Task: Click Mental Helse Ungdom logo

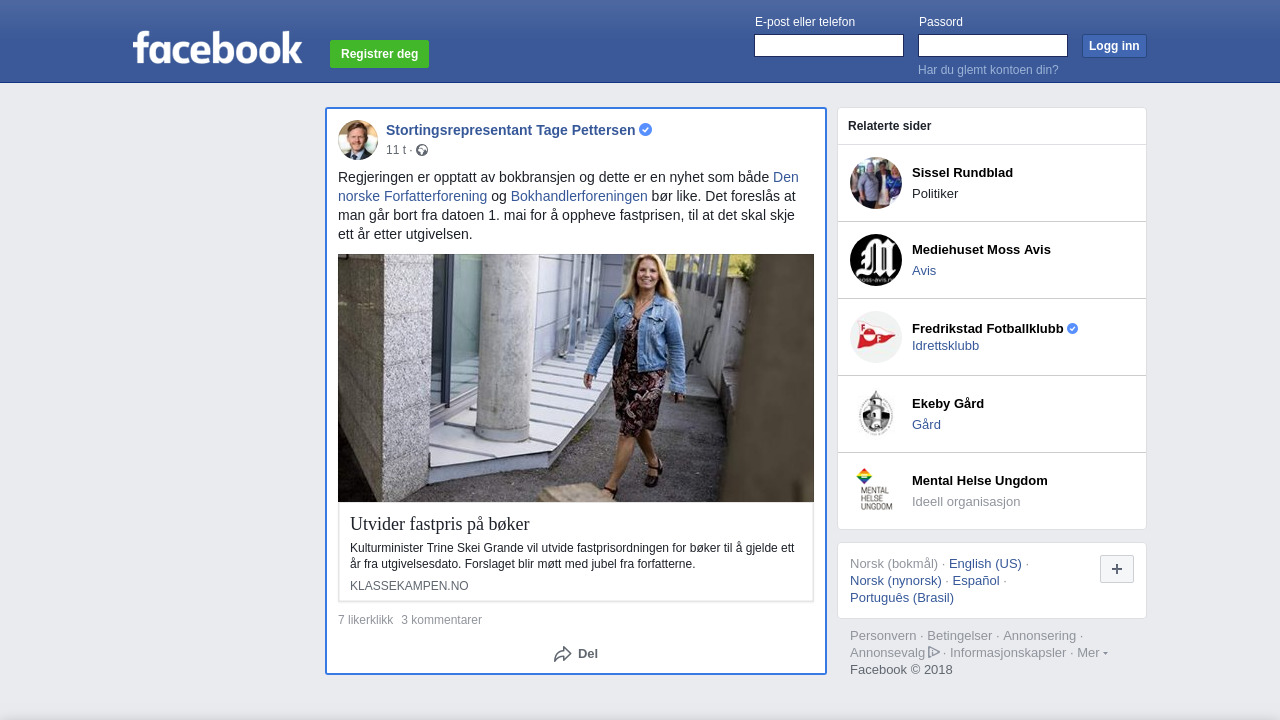Action: tap(876, 491)
